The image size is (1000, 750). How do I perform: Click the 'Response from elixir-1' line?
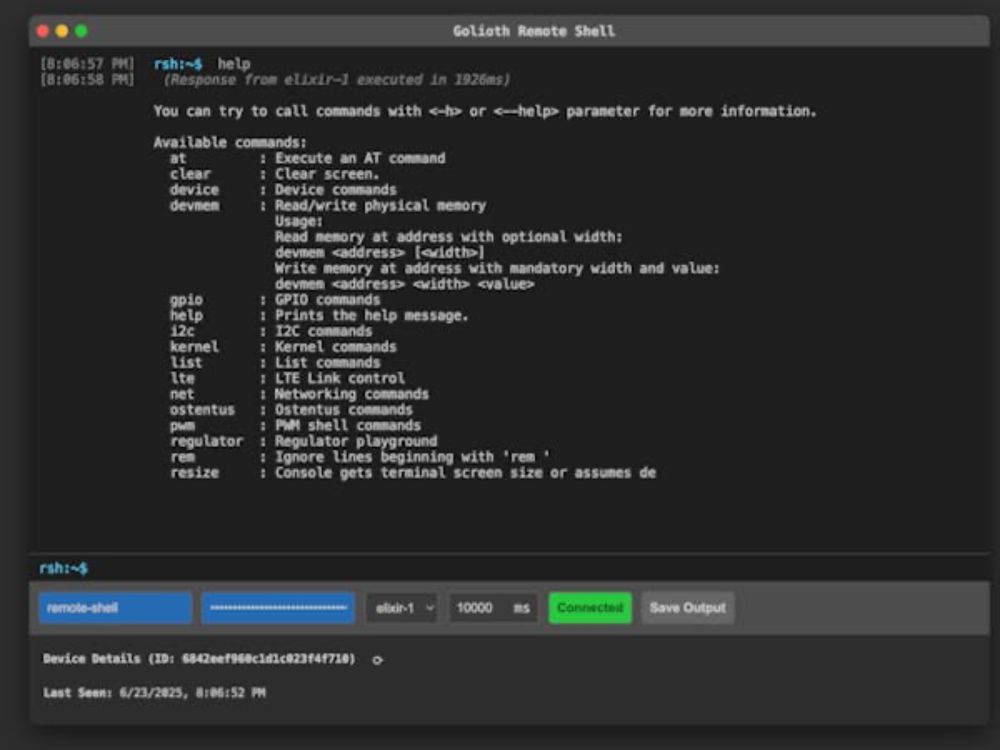point(337,80)
